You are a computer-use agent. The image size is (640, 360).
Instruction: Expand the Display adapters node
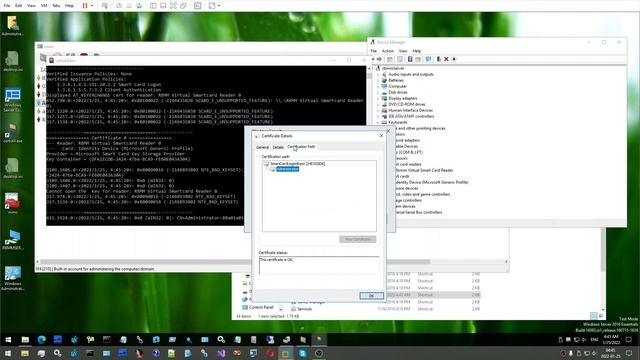(x=378, y=98)
